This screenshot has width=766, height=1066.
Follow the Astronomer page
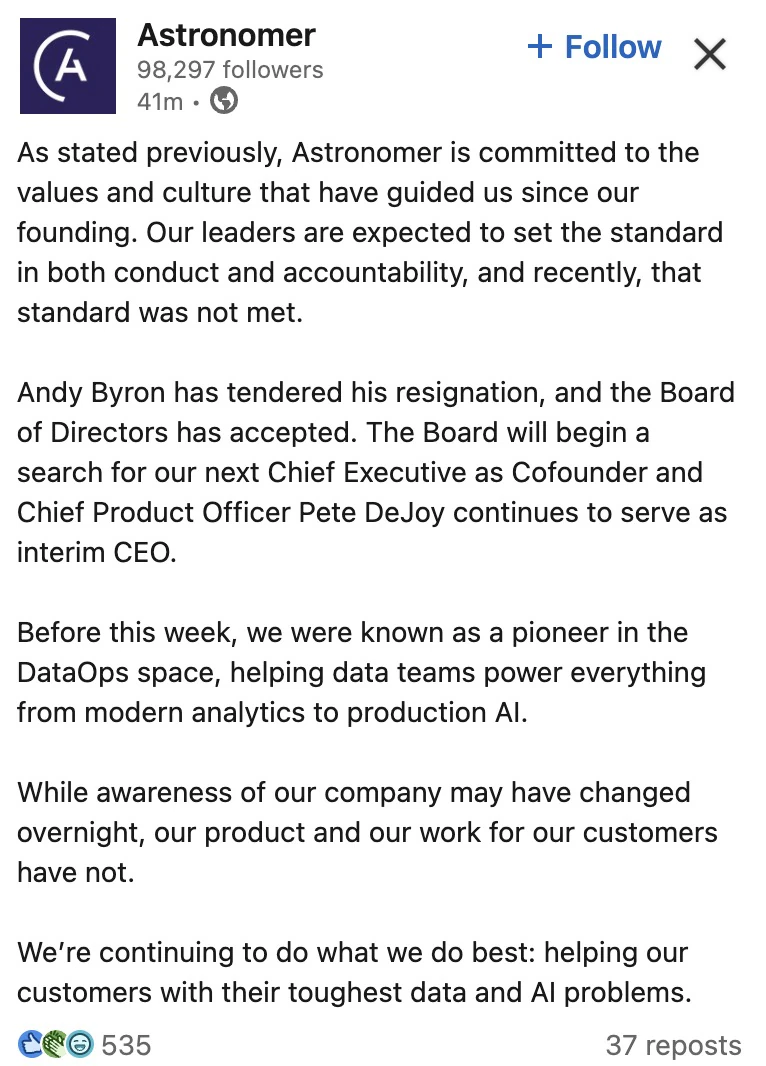pyautogui.click(x=612, y=47)
